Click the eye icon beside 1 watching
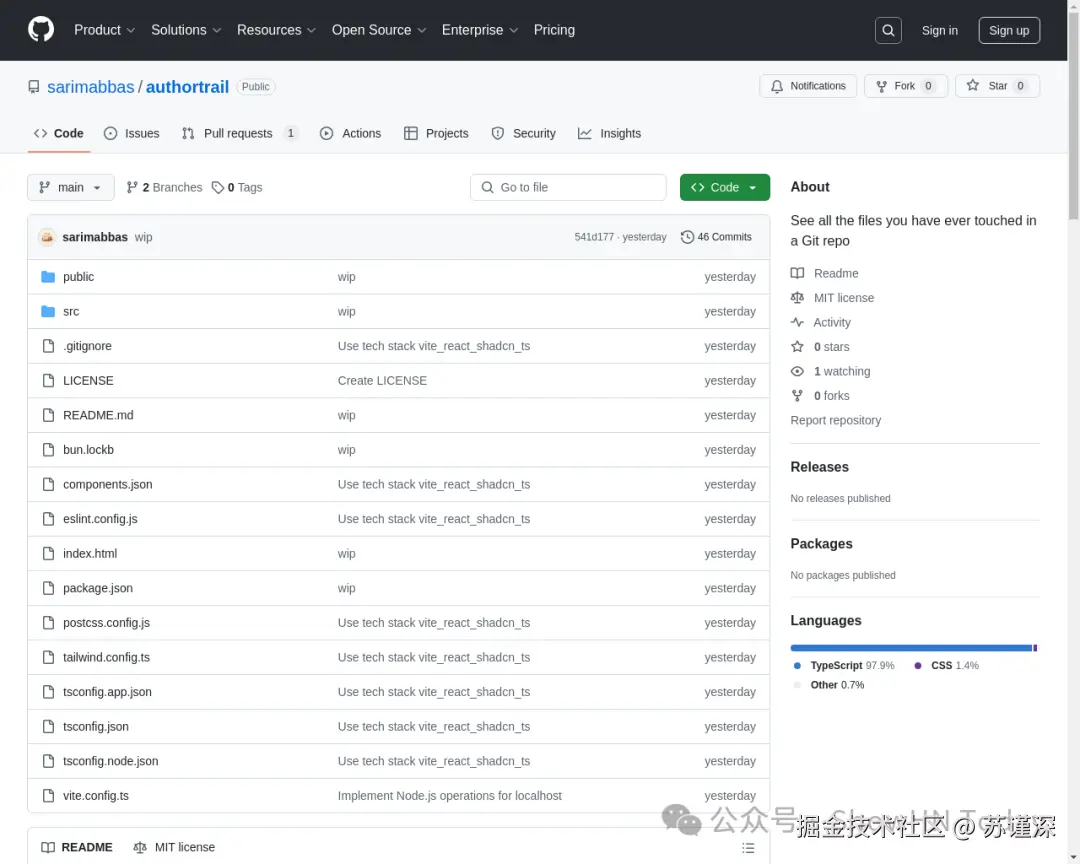The image size is (1080, 864). (797, 371)
